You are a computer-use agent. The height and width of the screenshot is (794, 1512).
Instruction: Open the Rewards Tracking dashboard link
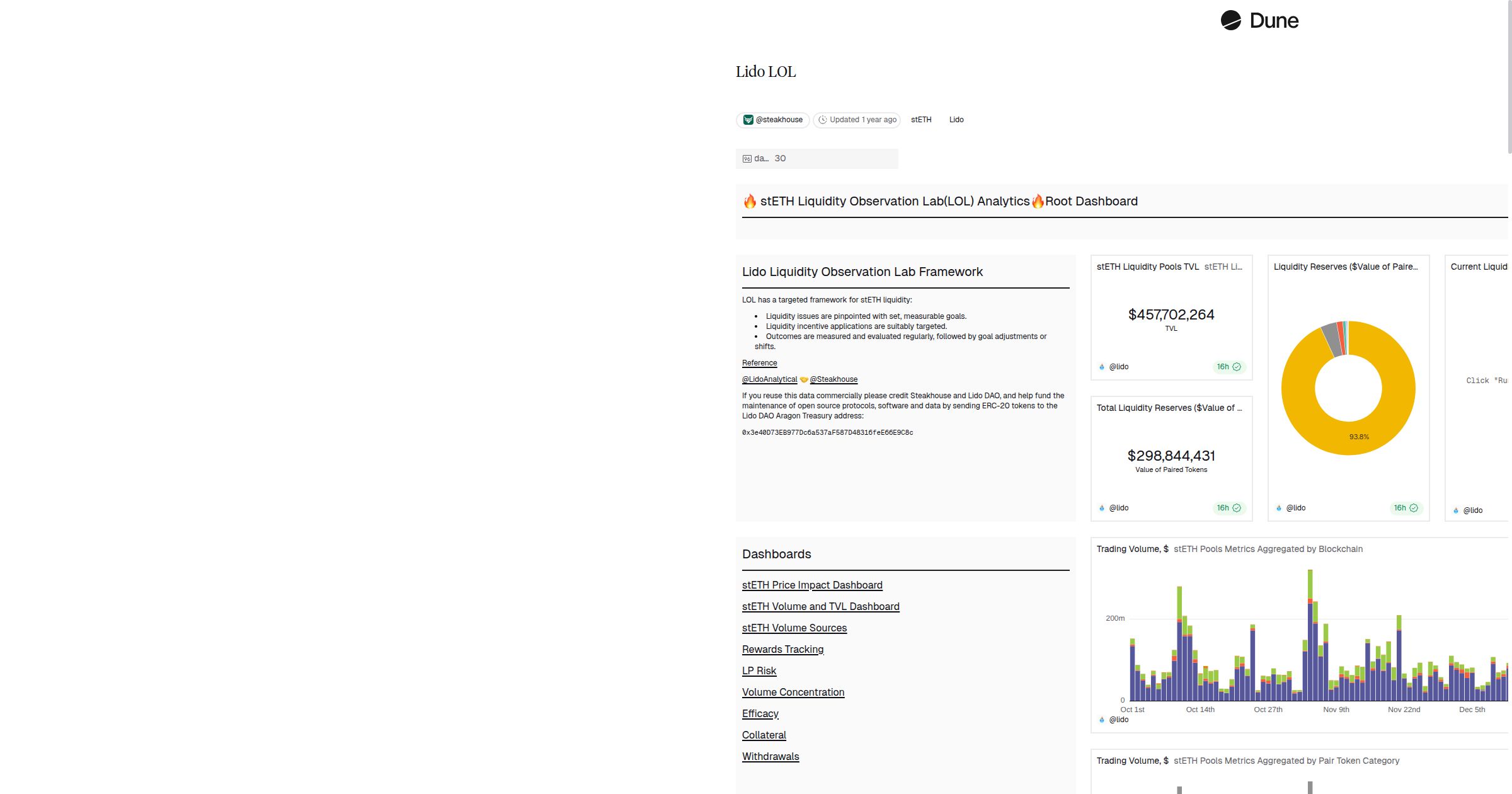tap(782, 649)
